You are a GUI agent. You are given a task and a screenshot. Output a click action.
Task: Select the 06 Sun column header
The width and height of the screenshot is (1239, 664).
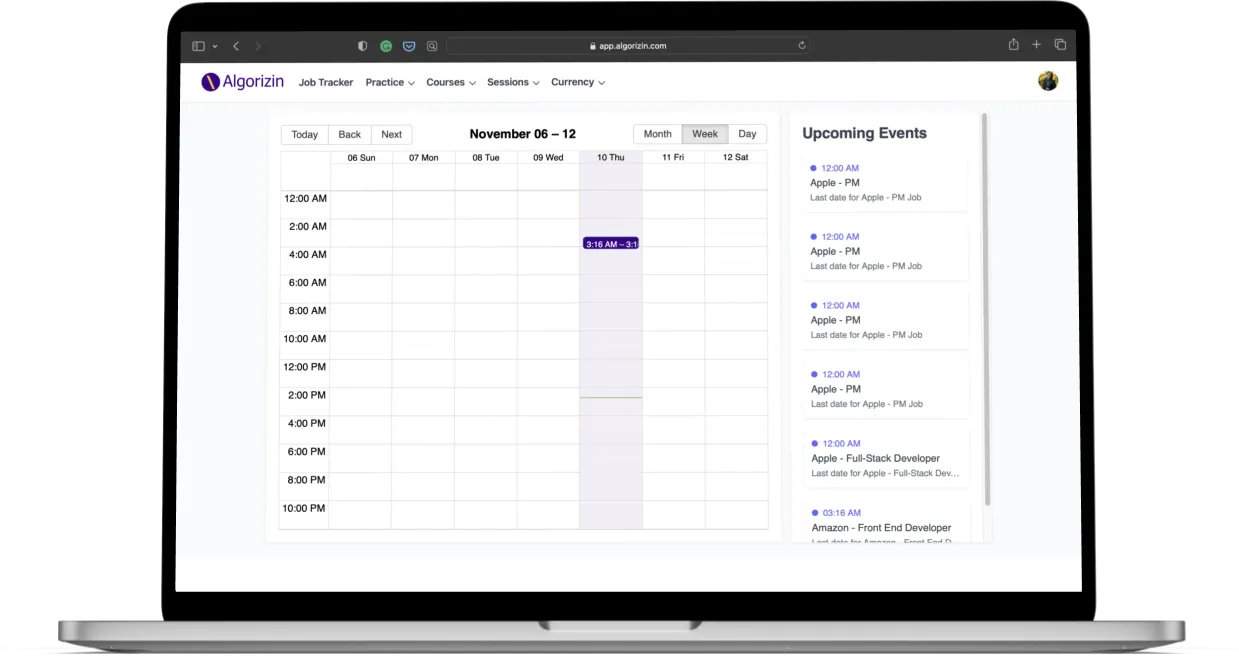coord(362,158)
